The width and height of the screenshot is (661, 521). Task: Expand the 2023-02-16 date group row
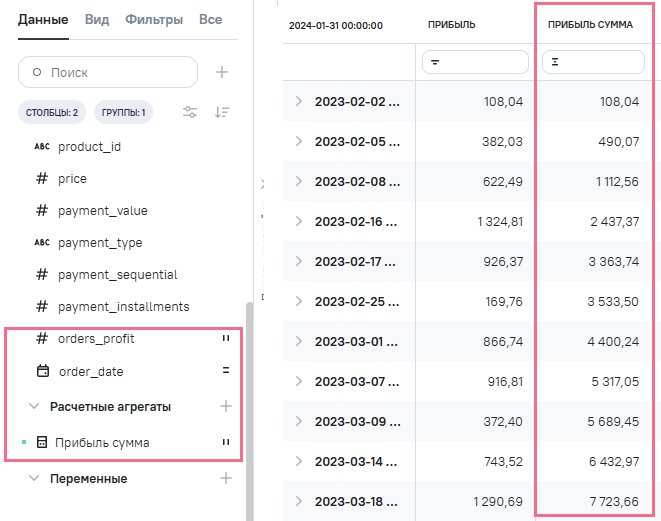[298, 220]
